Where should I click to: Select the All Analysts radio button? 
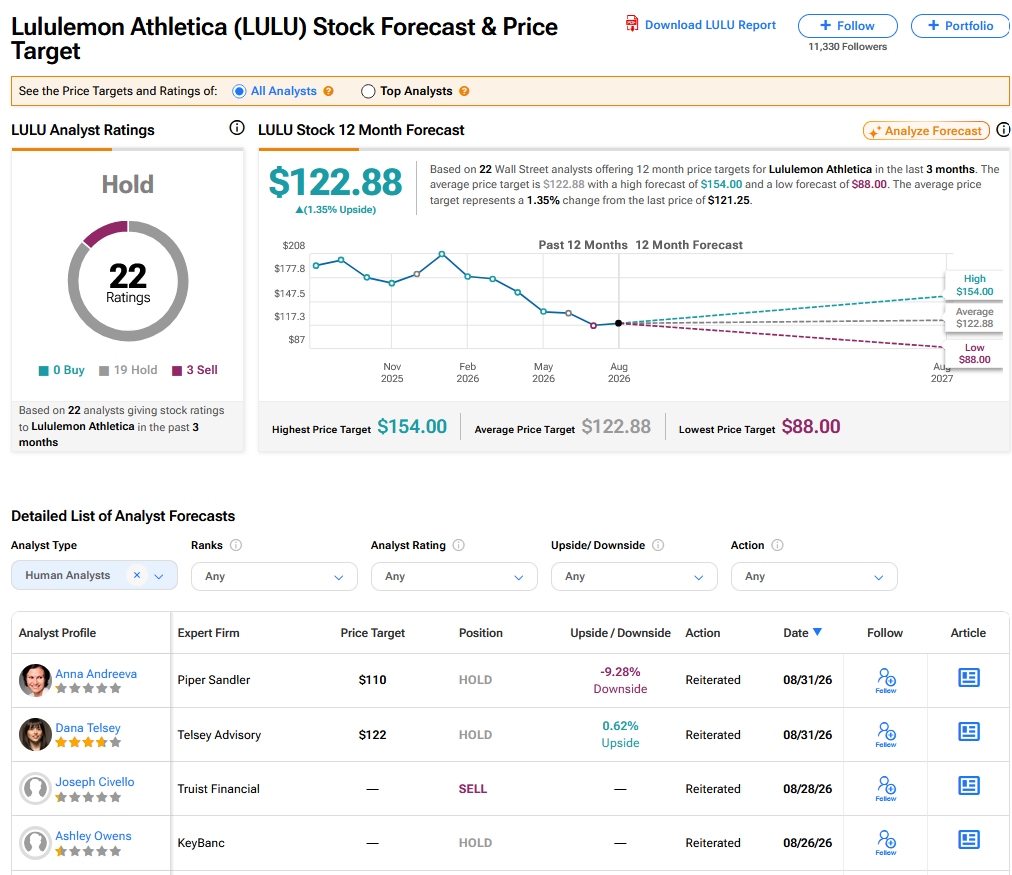(239, 91)
